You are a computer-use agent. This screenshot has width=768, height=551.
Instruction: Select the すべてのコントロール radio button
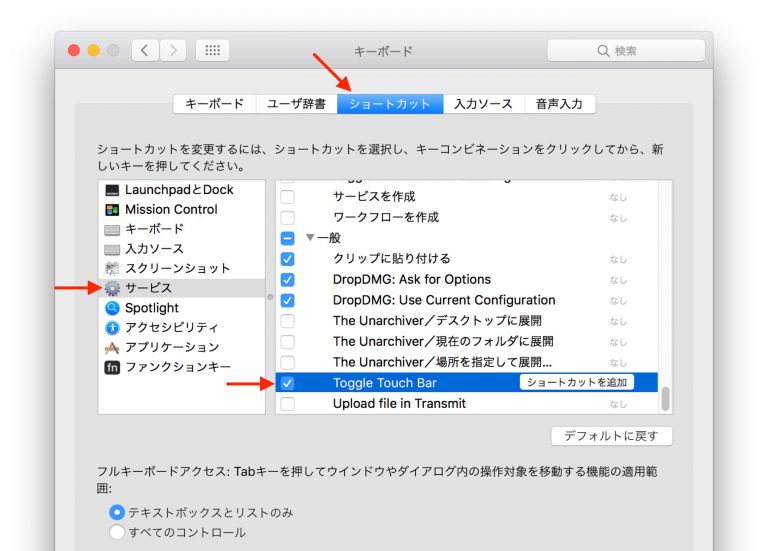pyautogui.click(x=117, y=532)
